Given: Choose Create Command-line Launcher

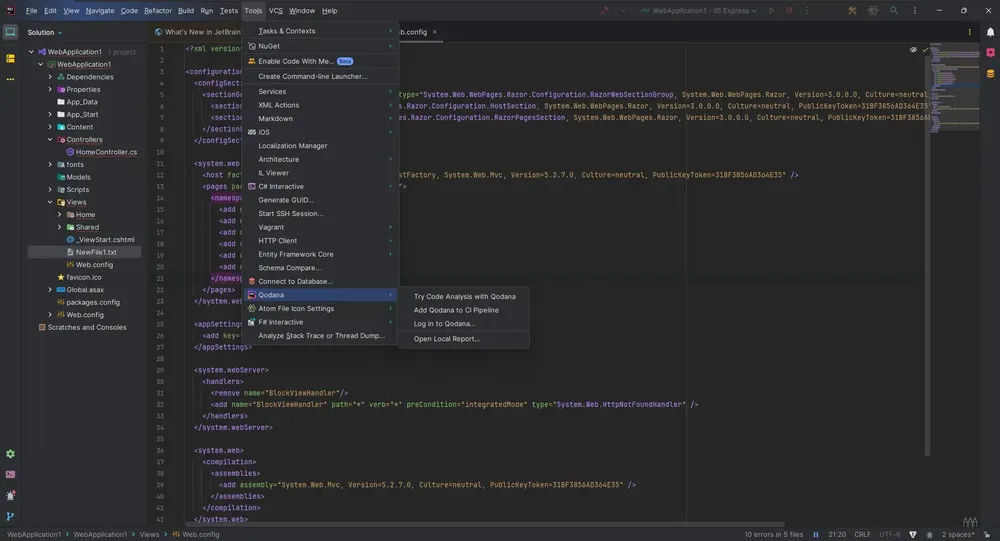Looking at the screenshot, I should (x=321, y=76).
